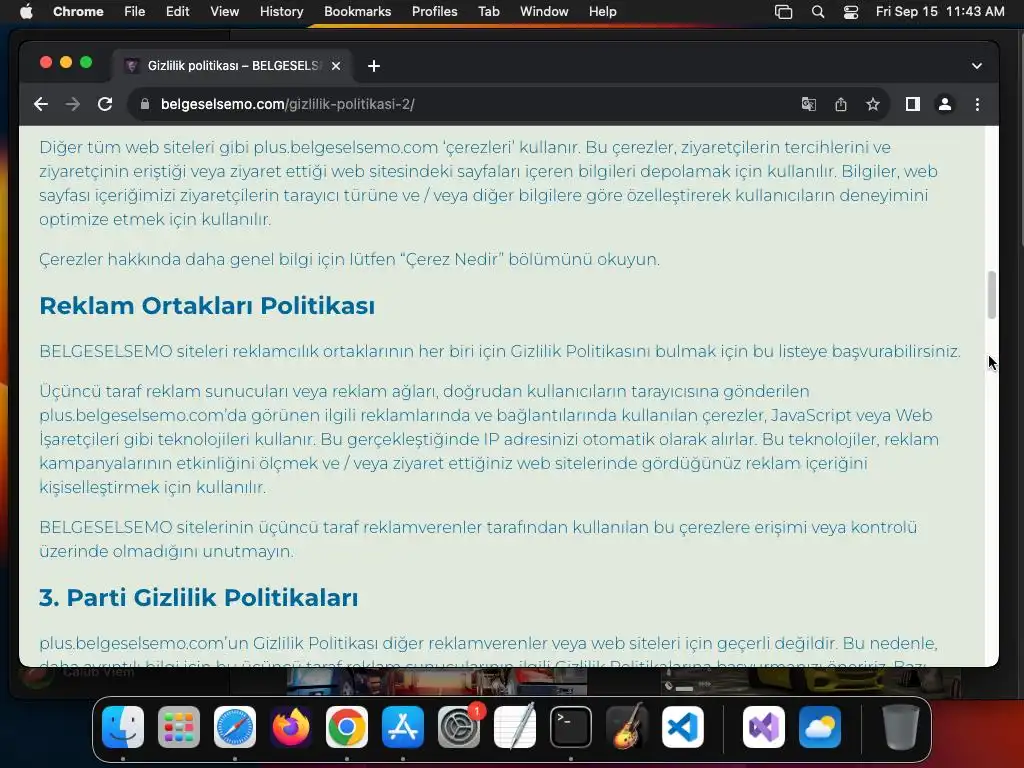The image size is (1024, 768).
Task: Close the Gizlilik politikası tab
Action: (336, 66)
